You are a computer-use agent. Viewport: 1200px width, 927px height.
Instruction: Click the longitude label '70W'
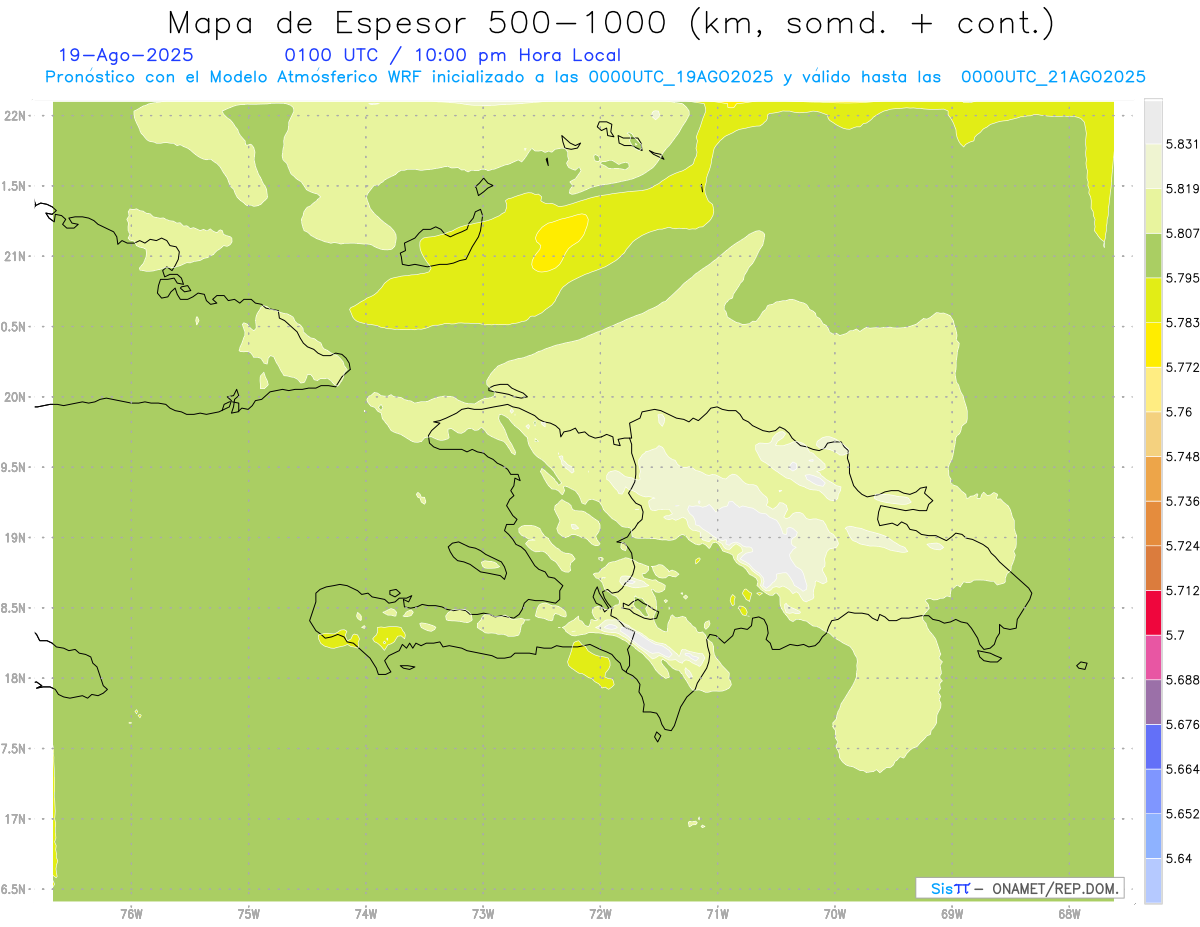835,914
